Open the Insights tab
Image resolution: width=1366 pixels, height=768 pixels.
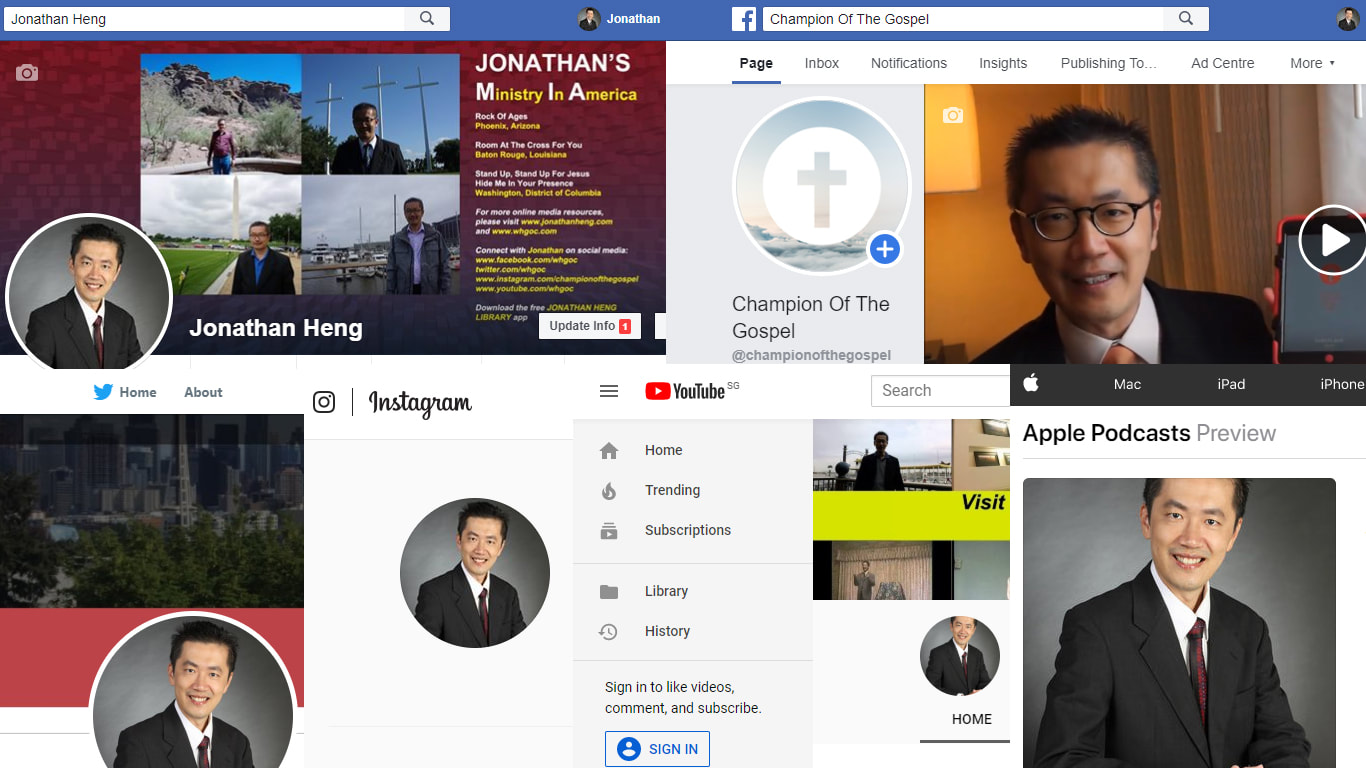[x=1003, y=63]
